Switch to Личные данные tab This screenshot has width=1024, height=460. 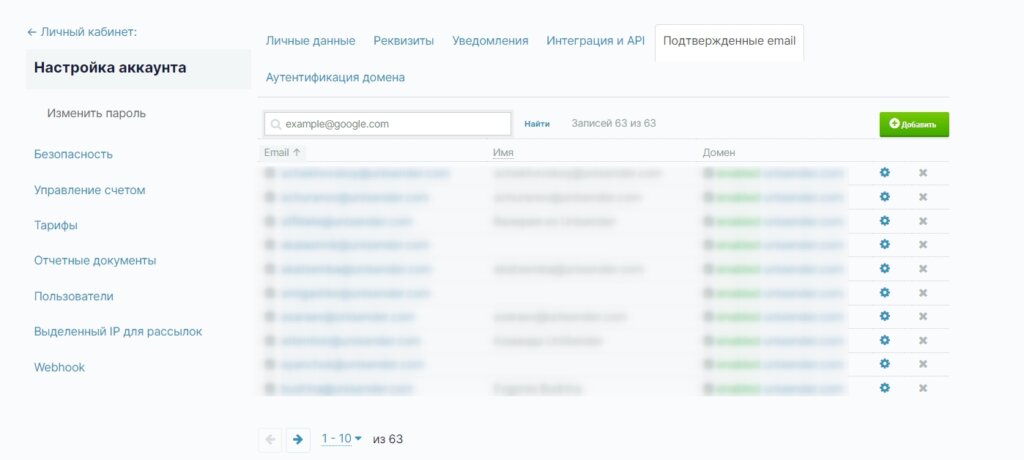pyautogui.click(x=310, y=41)
